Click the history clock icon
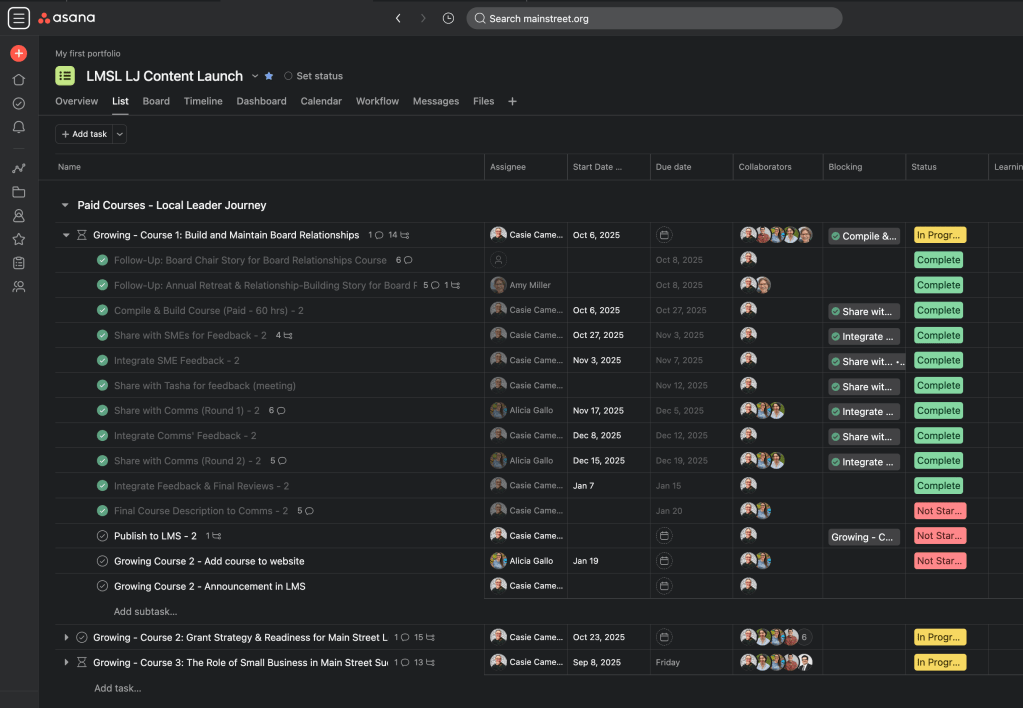Image resolution: width=1023 pixels, height=708 pixels. (448, 18)
